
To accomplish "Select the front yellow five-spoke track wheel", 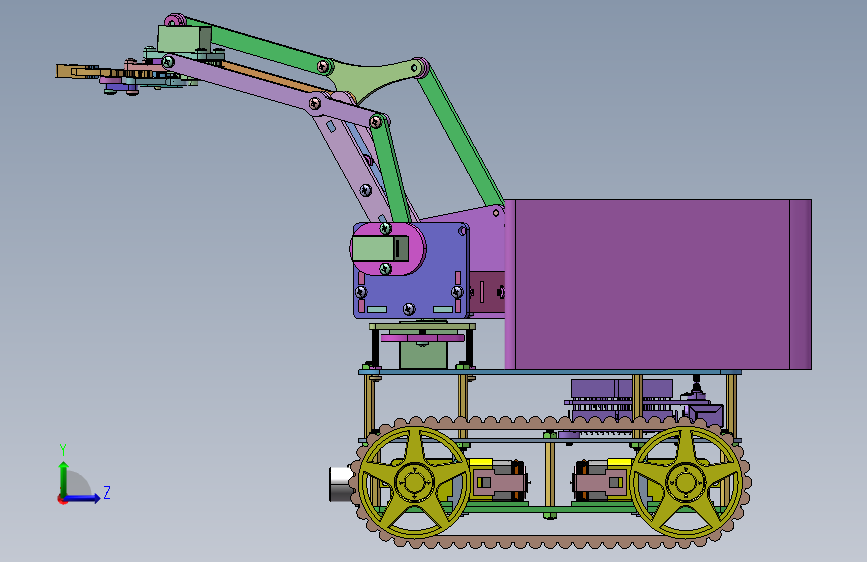I will point(414,482).
